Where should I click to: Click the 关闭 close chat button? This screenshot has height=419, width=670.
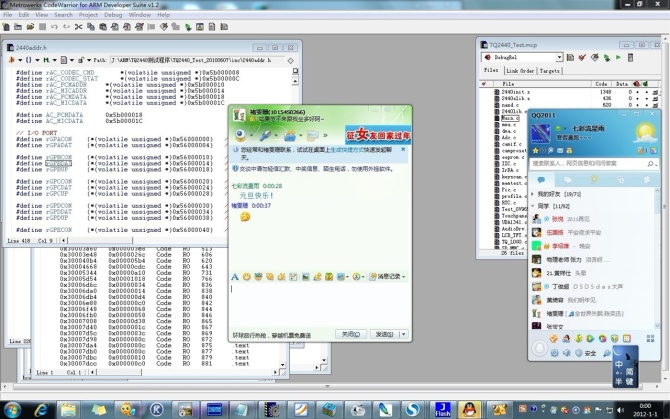349,334
